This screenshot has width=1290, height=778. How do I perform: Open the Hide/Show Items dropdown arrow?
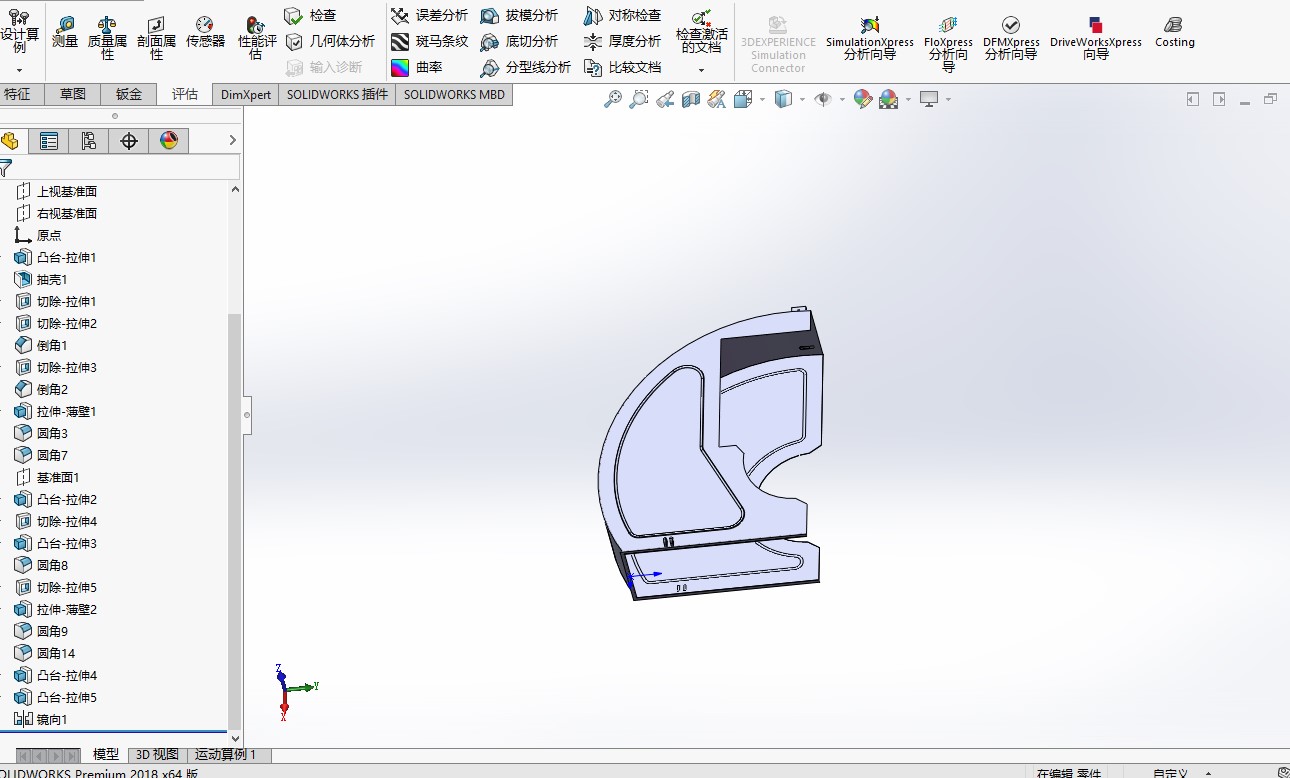point(840,99)
